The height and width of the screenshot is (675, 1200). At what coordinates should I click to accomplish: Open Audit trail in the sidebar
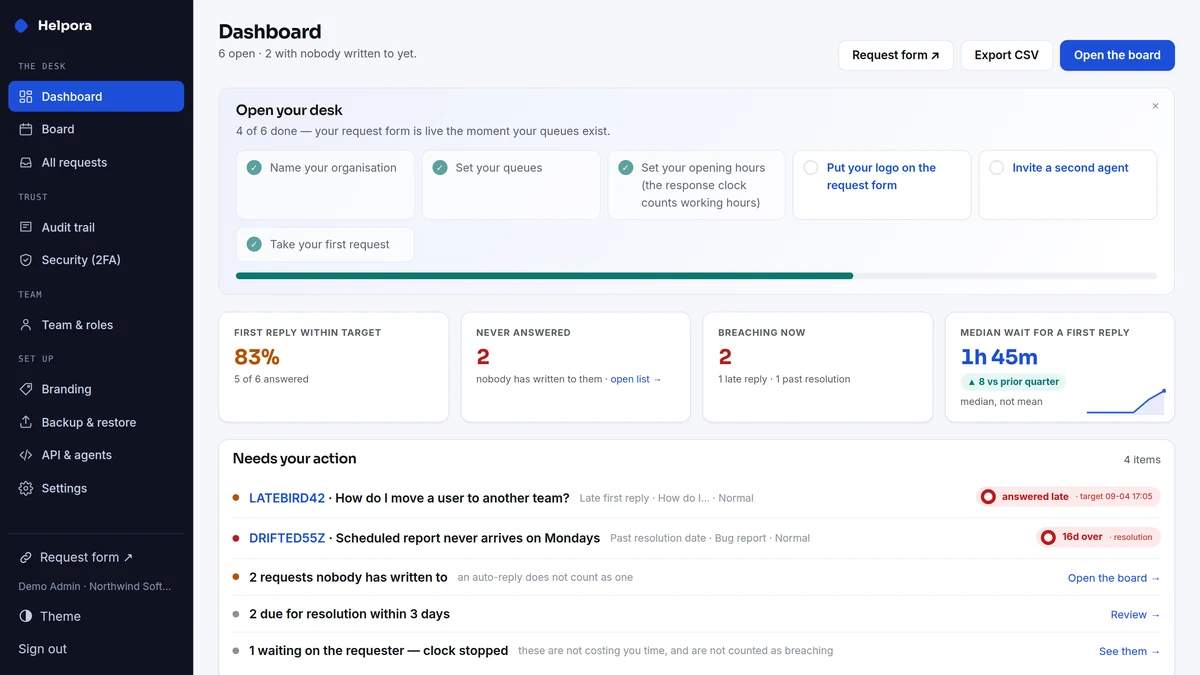(96, 227)
